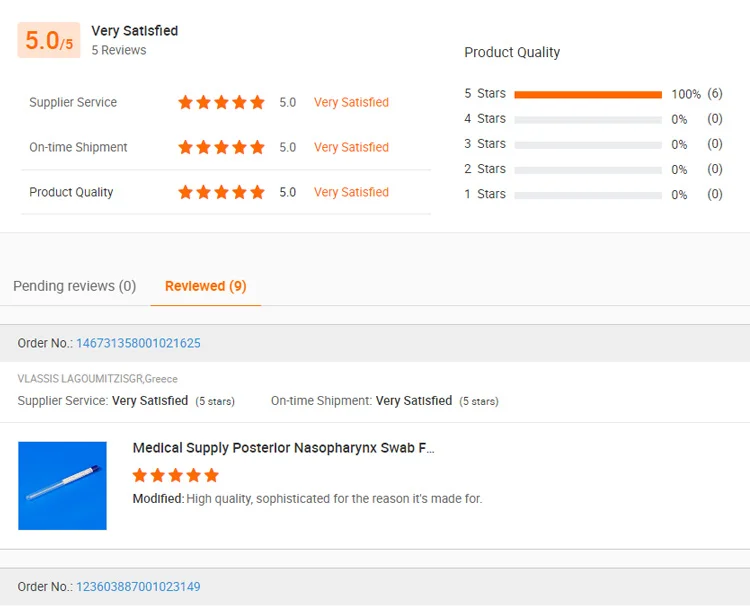Open order number 123603887001023149

tap(138, 587)
